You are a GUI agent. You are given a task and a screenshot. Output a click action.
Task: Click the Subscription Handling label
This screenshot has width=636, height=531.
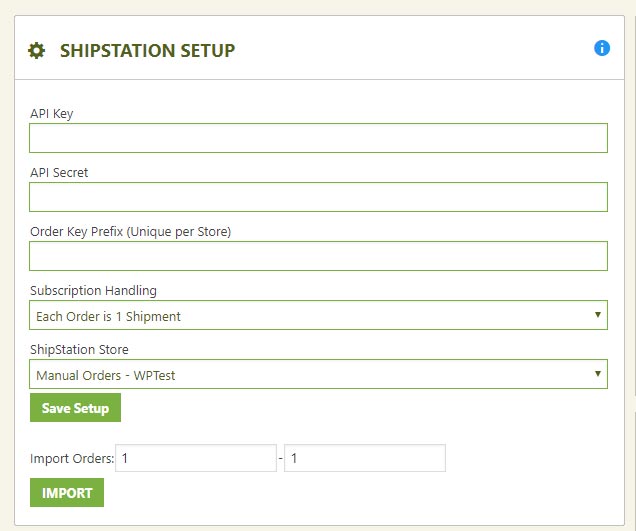click(x=93, y=291)
